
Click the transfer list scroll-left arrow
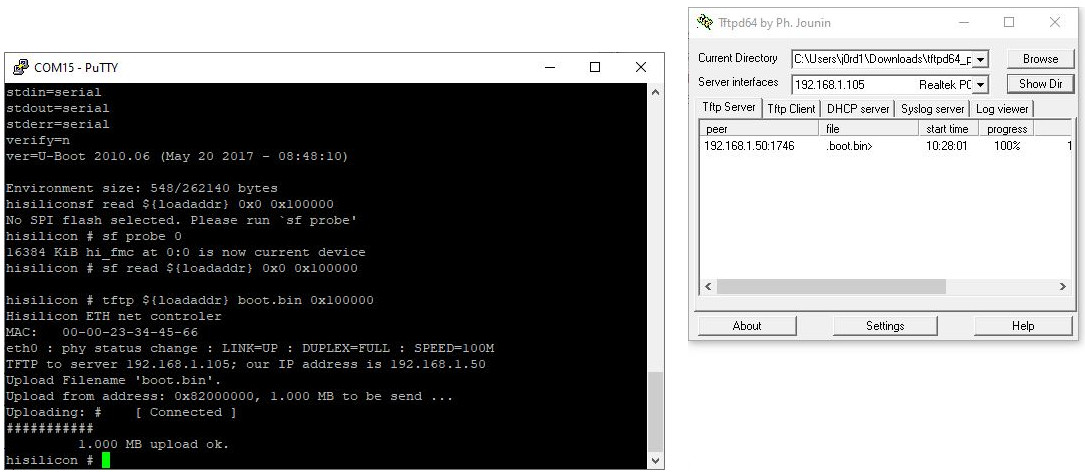pyautogui.click(x=707, y=287)
